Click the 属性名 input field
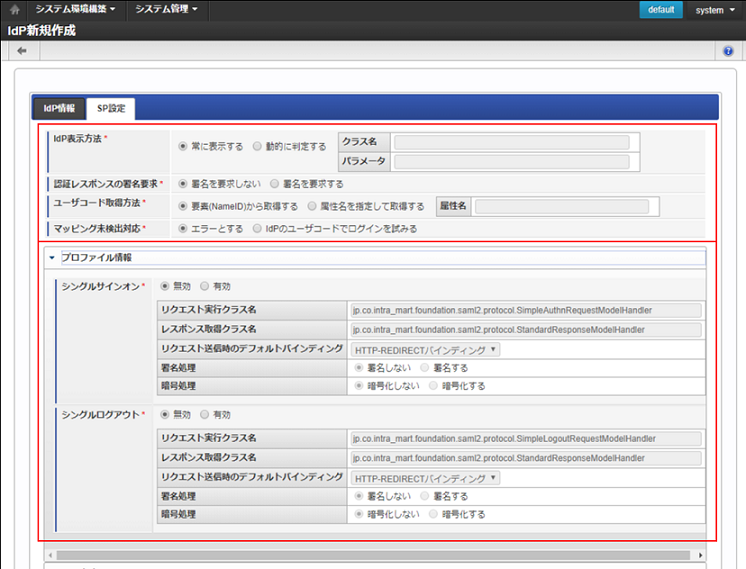This screenshot has height=569, width=746. [562, 206]
